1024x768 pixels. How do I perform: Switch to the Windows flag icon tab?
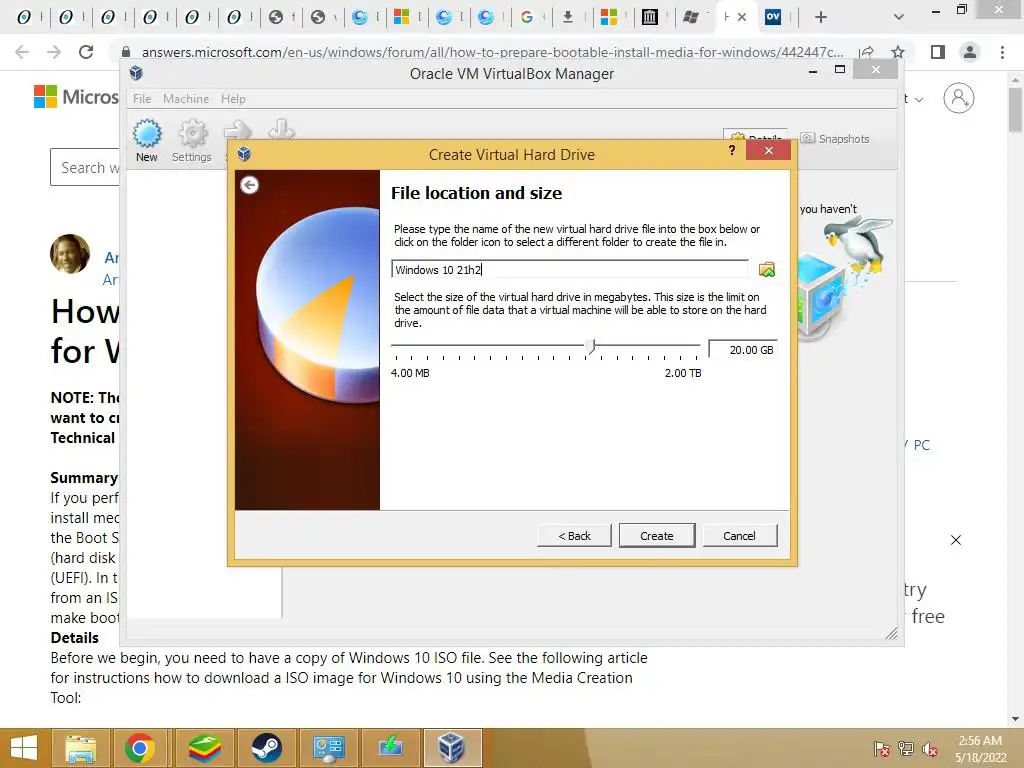691,18
